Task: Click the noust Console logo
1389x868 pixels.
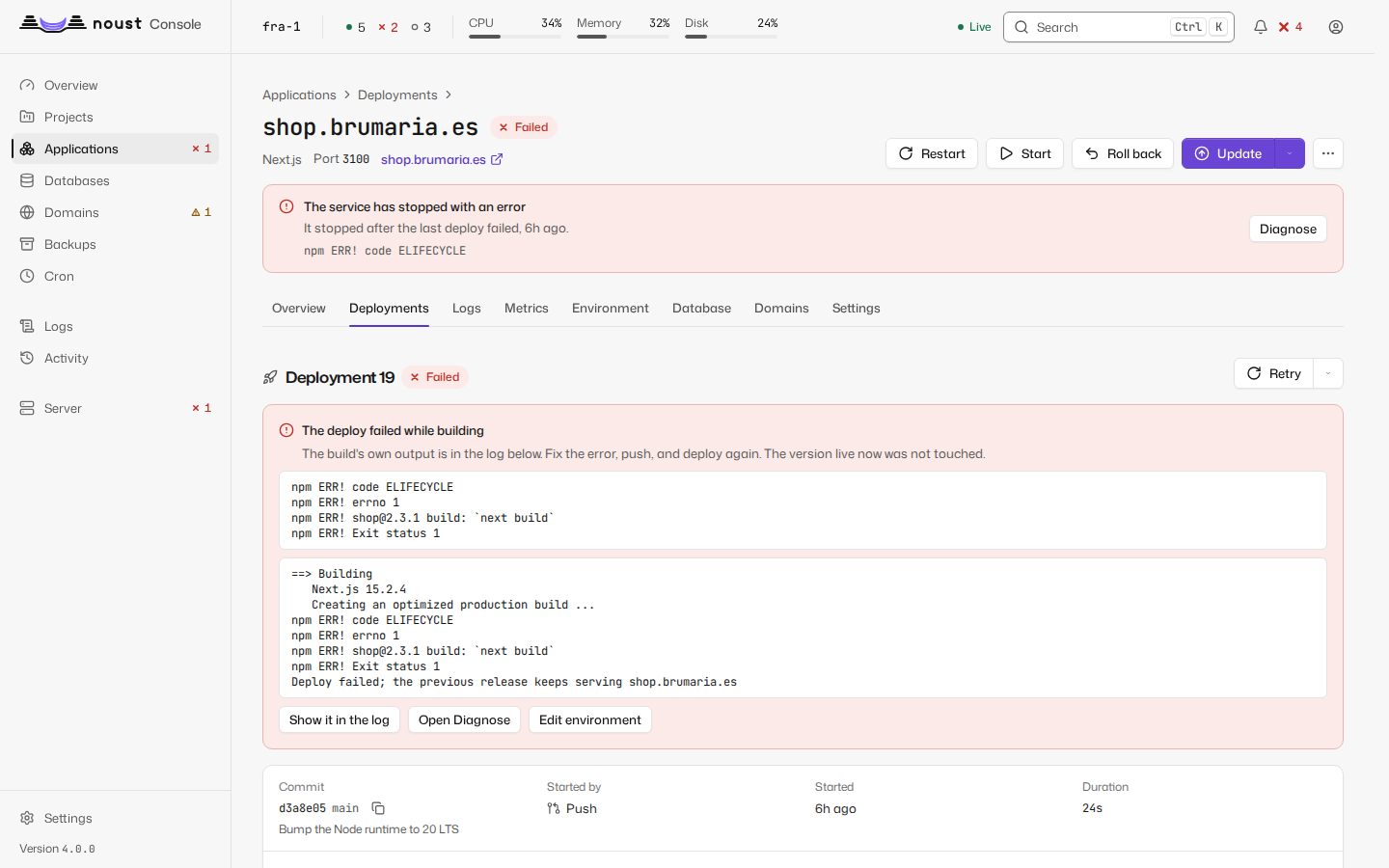Action: [111, 24]
